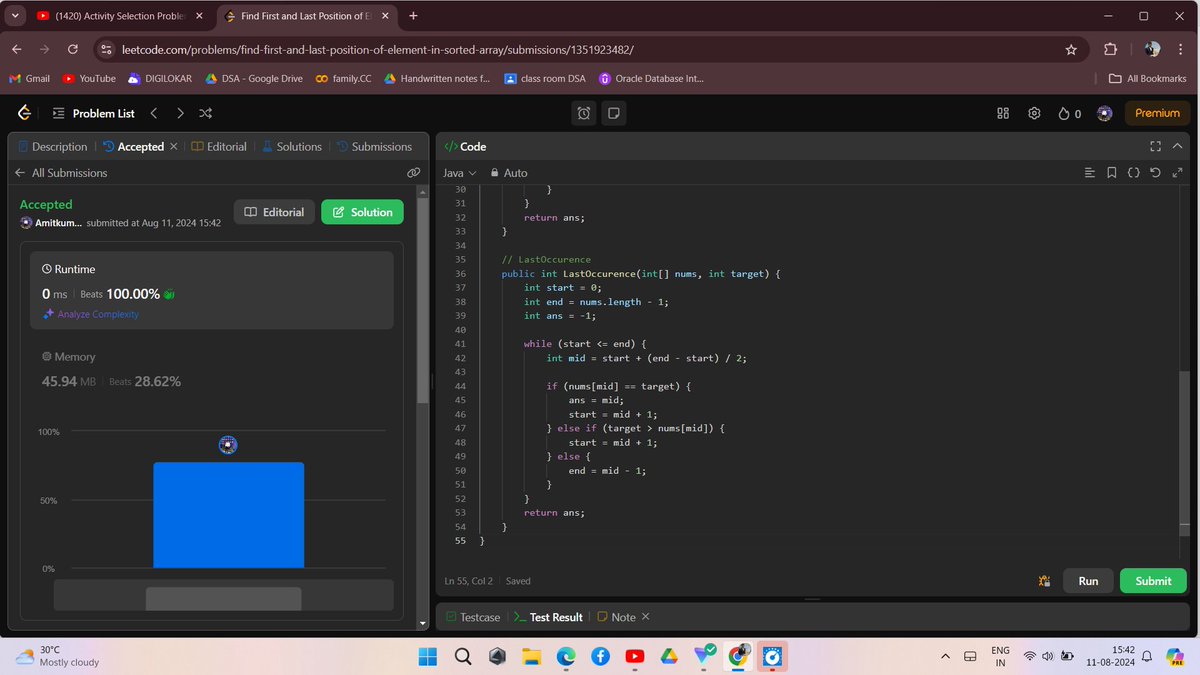This screenshot has height=675, width=1200.
Task: Open the Description tab
Action: [x=53, y=146]
